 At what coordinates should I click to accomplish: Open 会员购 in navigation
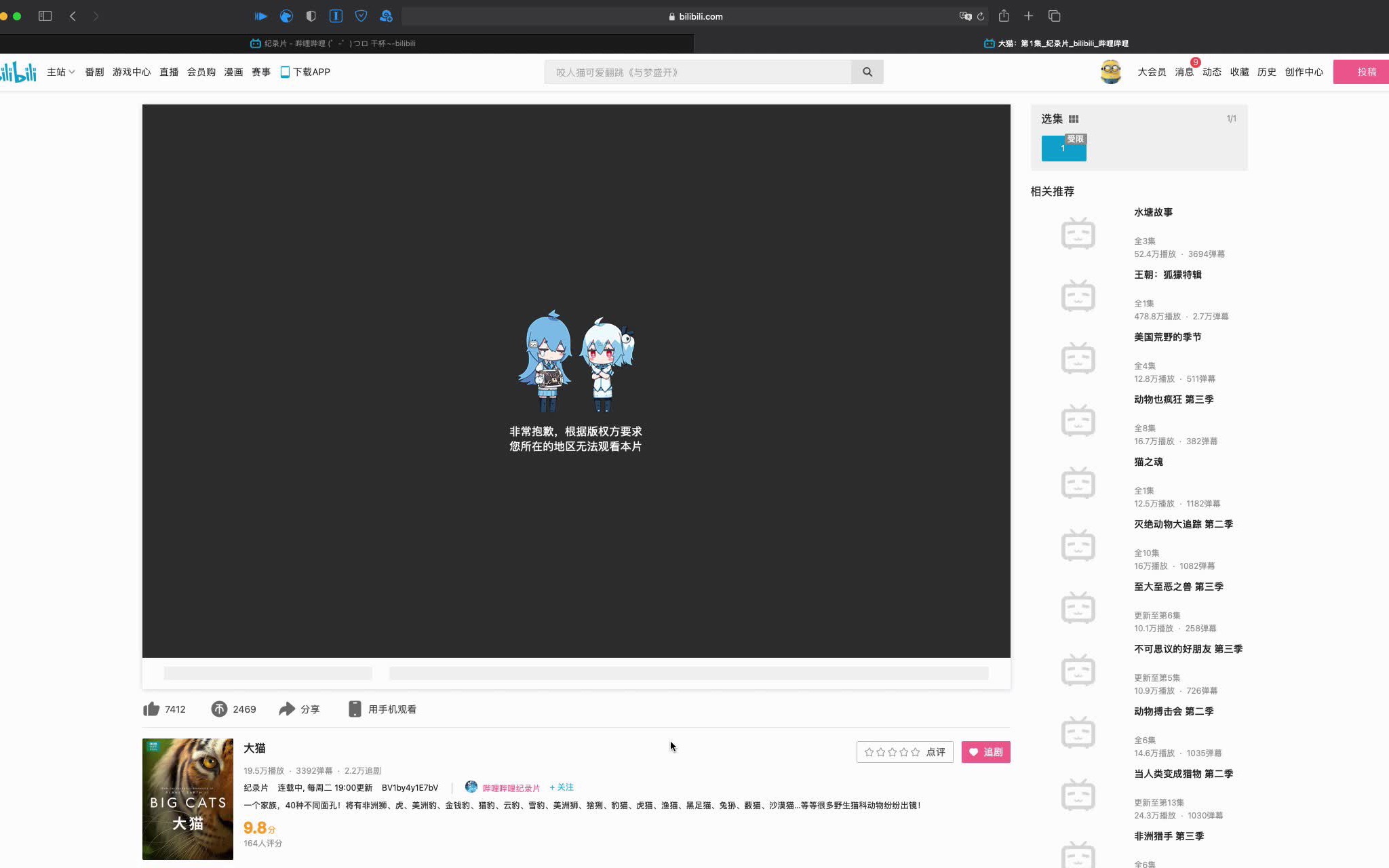201,72
